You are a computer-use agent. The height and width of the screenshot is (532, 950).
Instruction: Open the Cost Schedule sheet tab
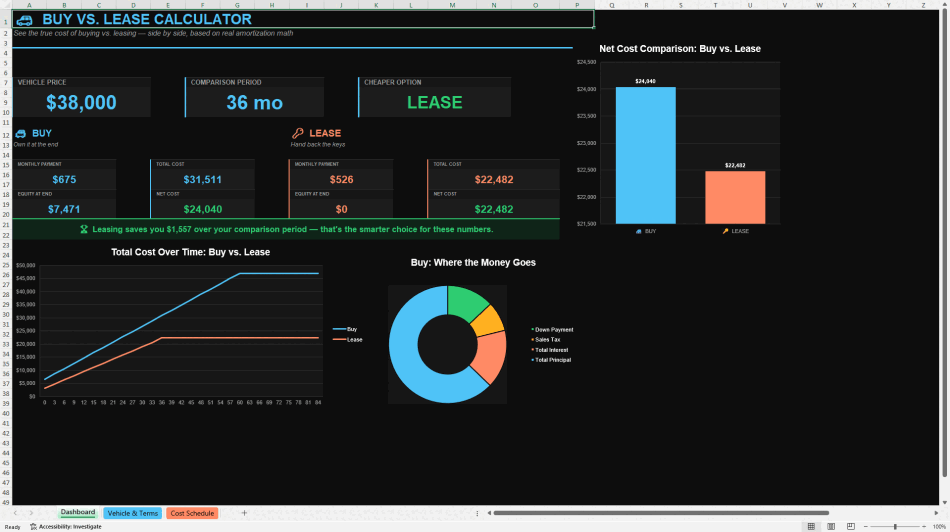[192, 513]
